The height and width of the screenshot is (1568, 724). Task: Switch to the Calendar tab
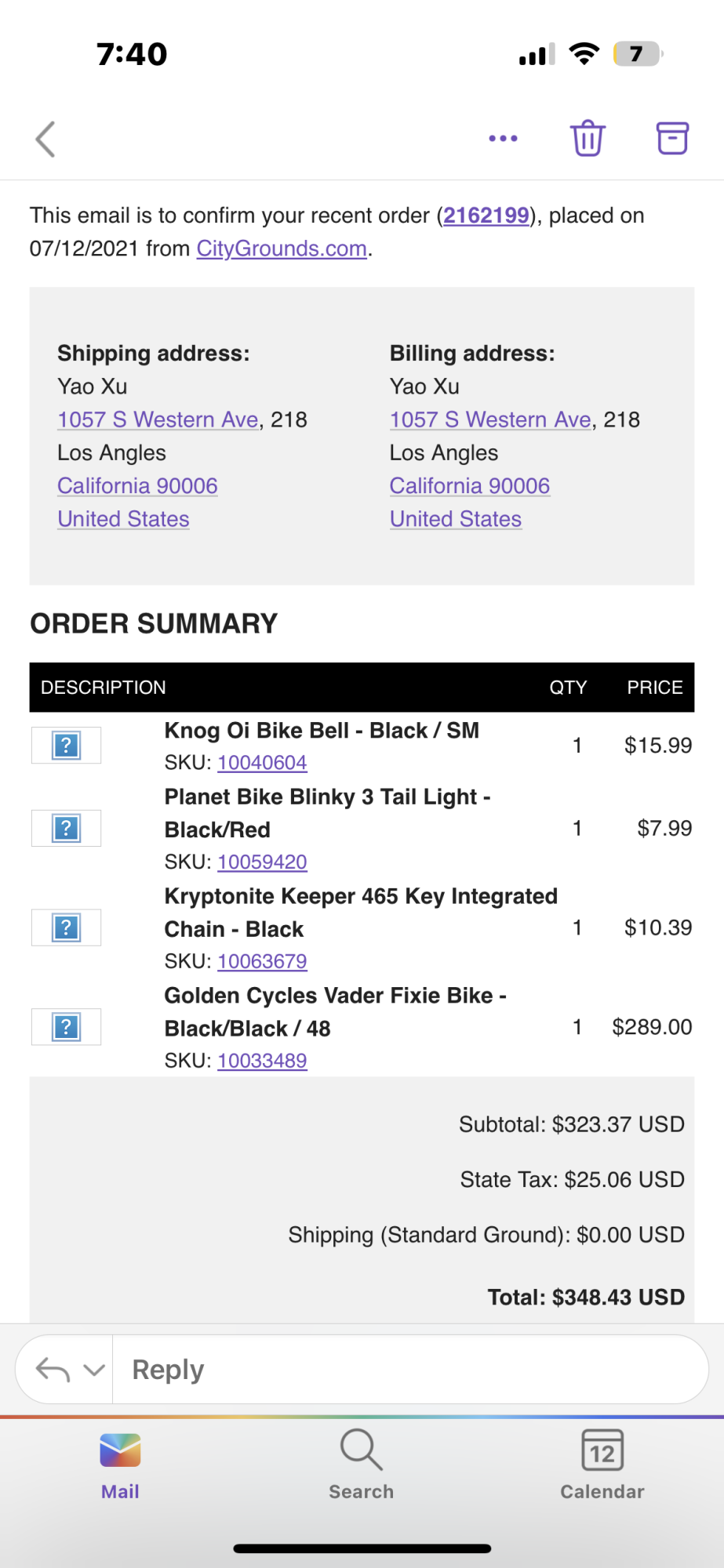click(x=602, y=1463)
